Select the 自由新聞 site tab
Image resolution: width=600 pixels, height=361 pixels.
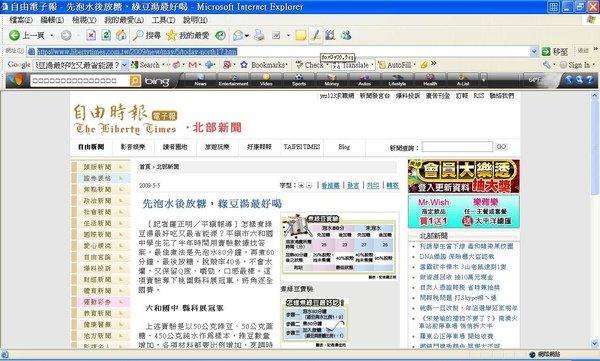click(91, 147)
